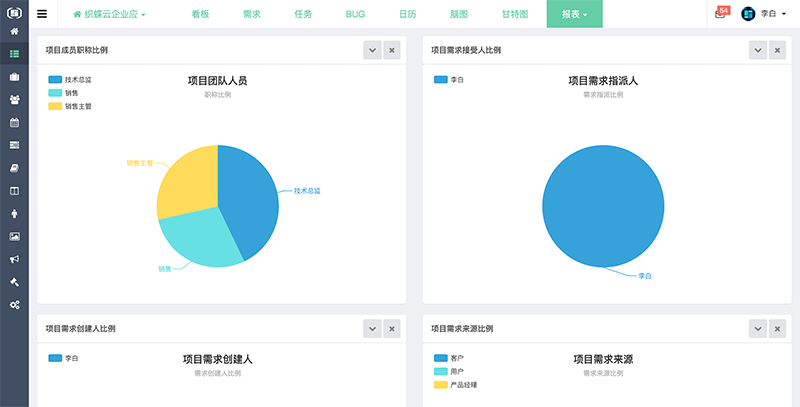Screen dimensions: 800x407
Task: Toggle 李白 legend in 项目需求创建人 chart
Action: pyautogui.click(x=64, y=358)
